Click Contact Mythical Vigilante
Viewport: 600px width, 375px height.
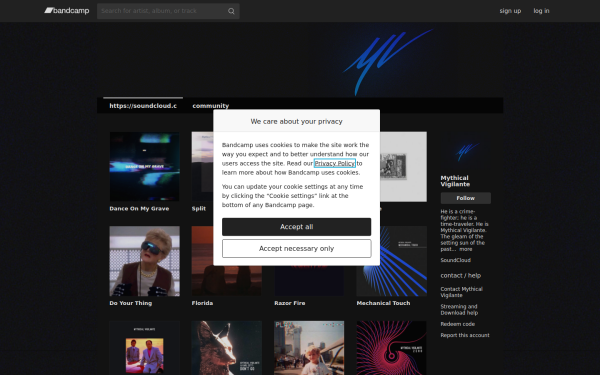point(461,292)
